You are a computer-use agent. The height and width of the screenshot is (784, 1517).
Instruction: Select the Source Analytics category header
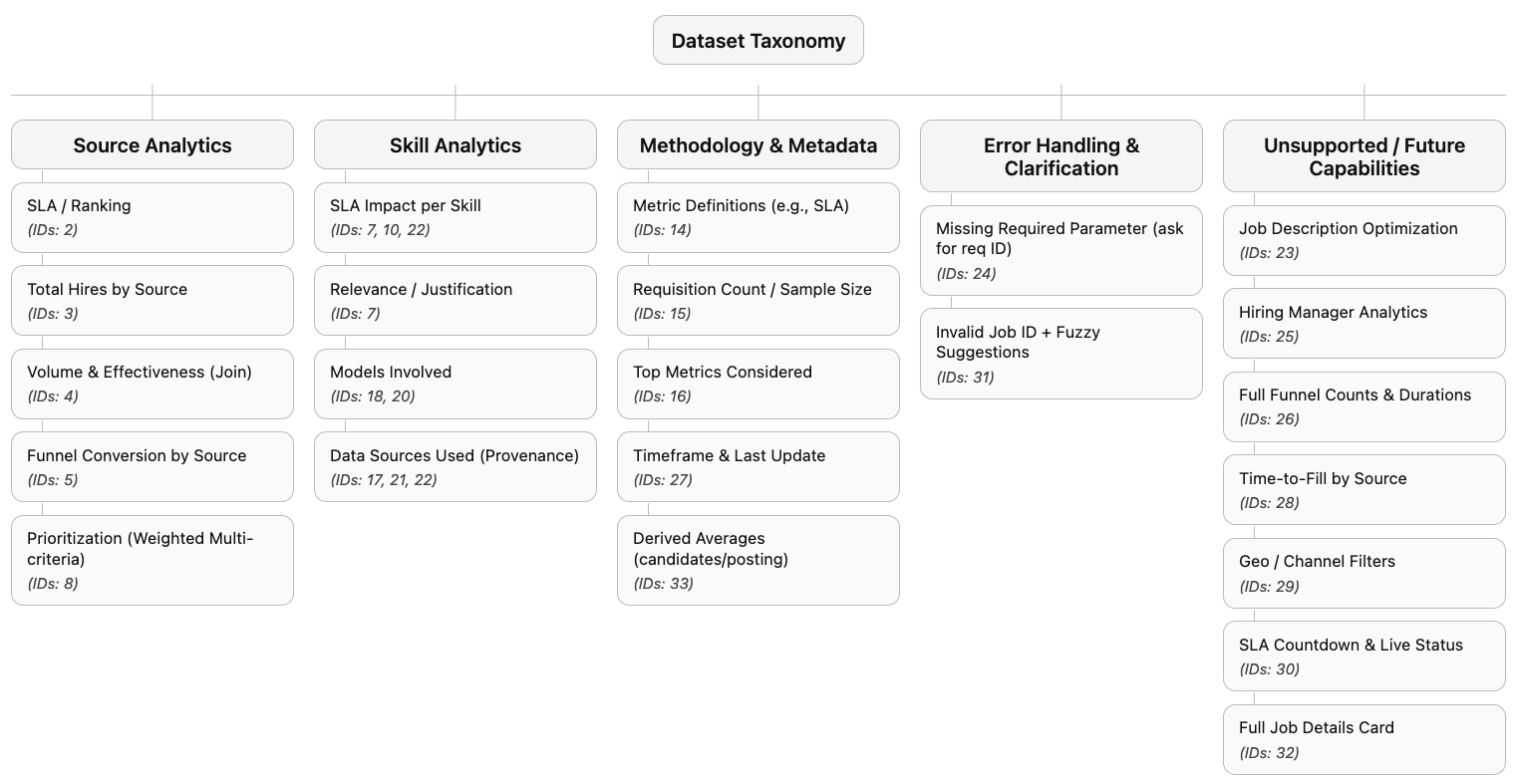point(152,145)
